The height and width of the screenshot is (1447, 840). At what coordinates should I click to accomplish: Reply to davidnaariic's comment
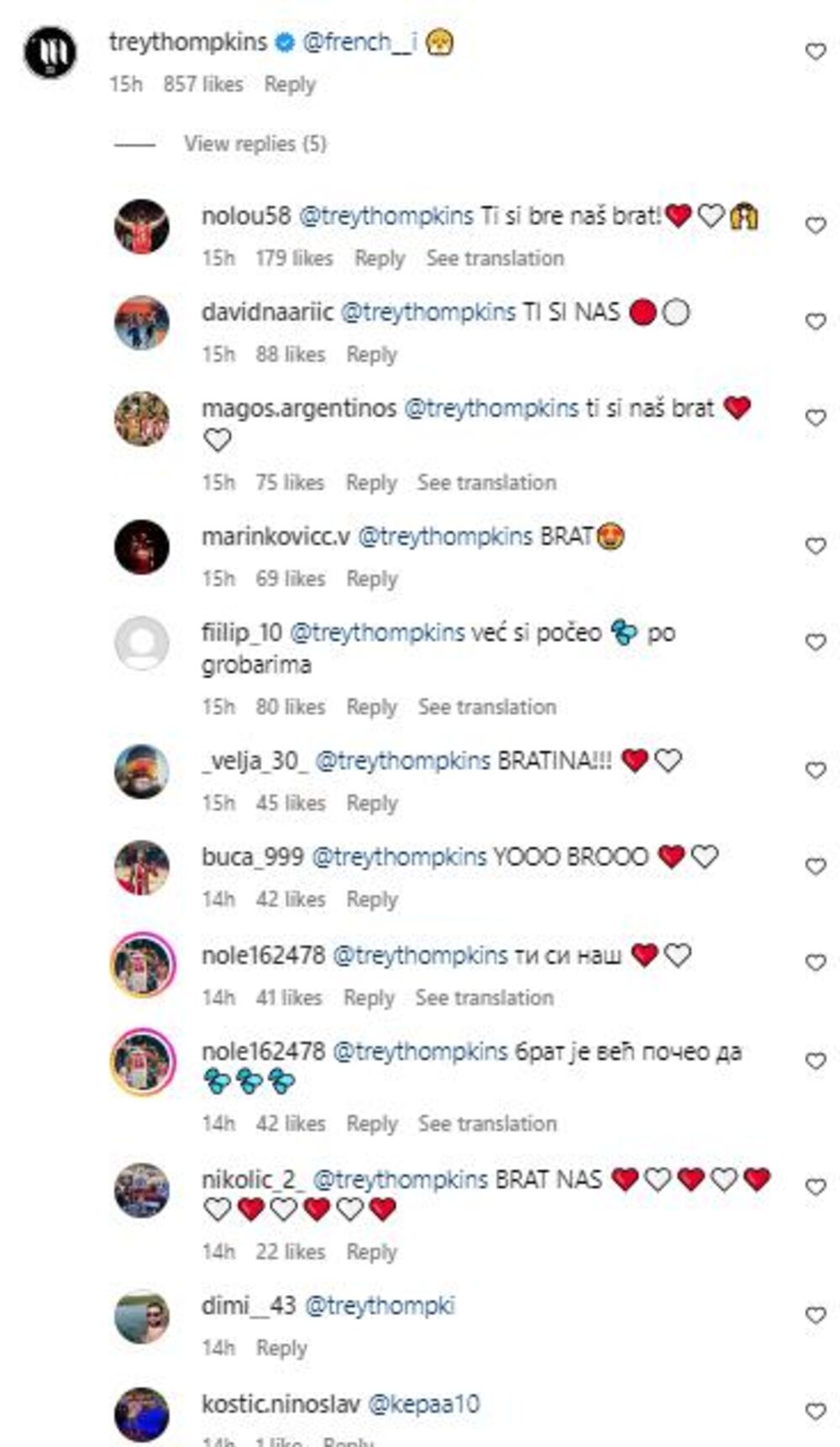tap(372, 355)
